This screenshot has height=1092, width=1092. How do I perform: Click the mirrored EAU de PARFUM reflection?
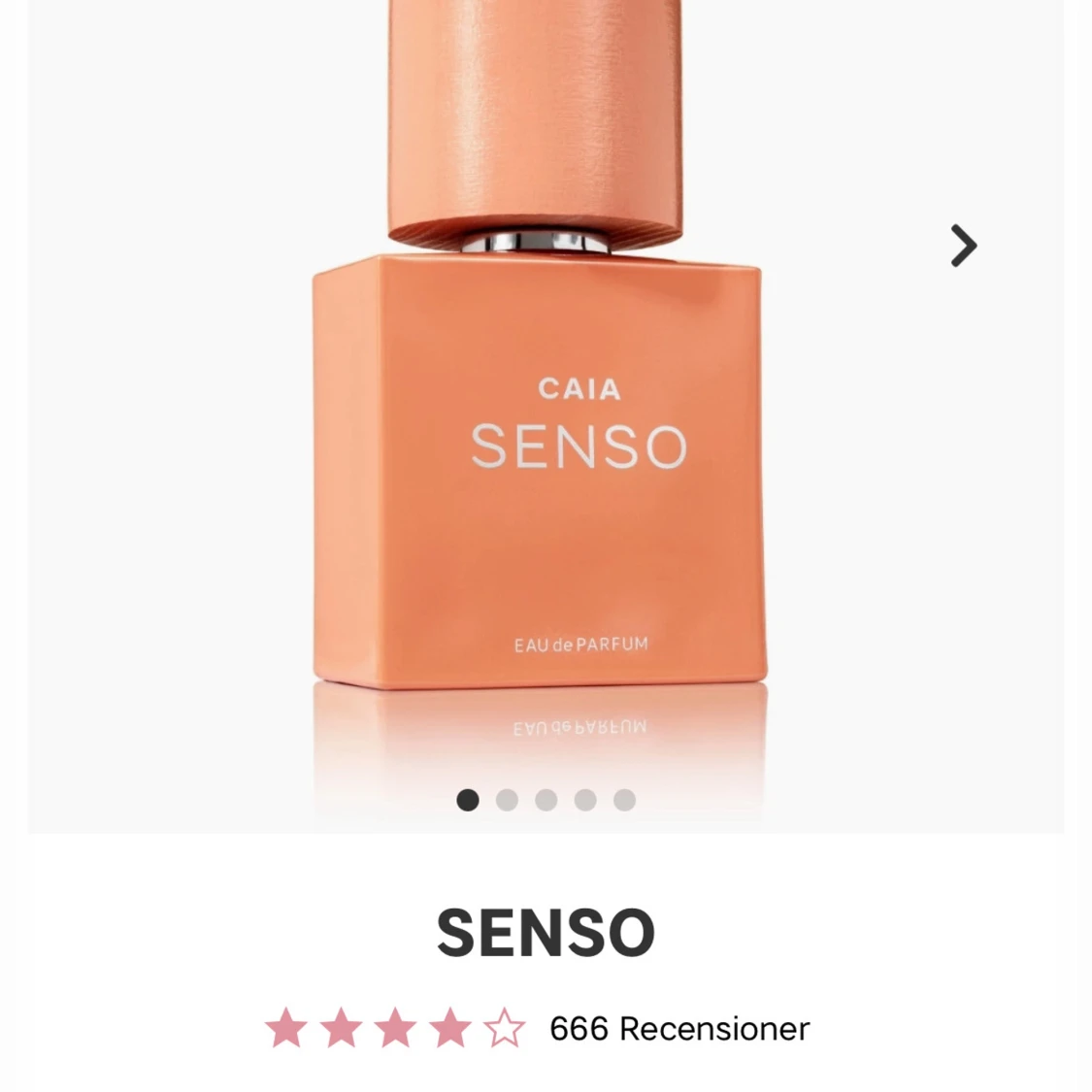(x=579, y=728)
